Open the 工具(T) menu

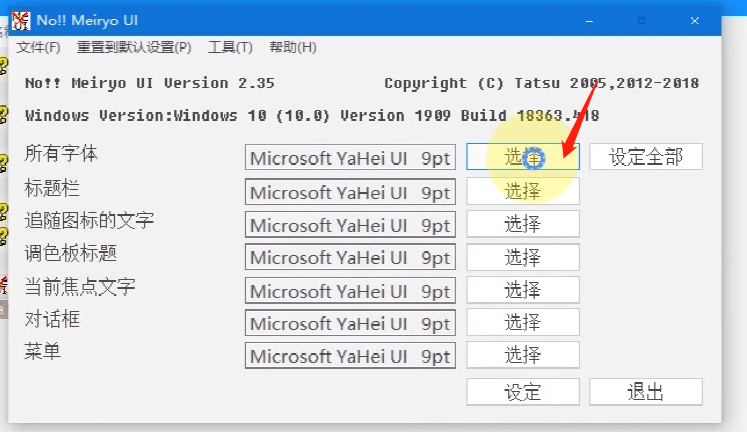pyautogui.click(x=230, y=48)
